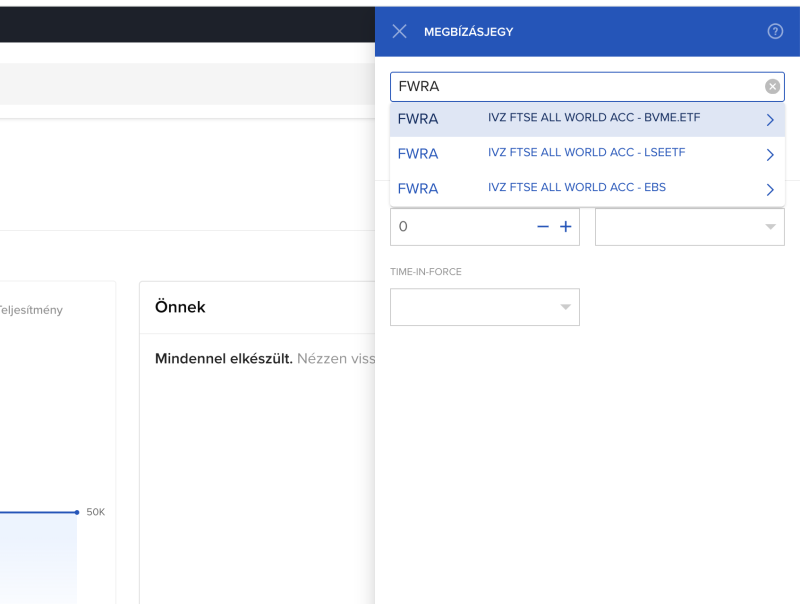Viewport: 800px width, 604px height.
Task: Select FWRA on BVME.ETF exchange
Action: click(x=587, y=119)
